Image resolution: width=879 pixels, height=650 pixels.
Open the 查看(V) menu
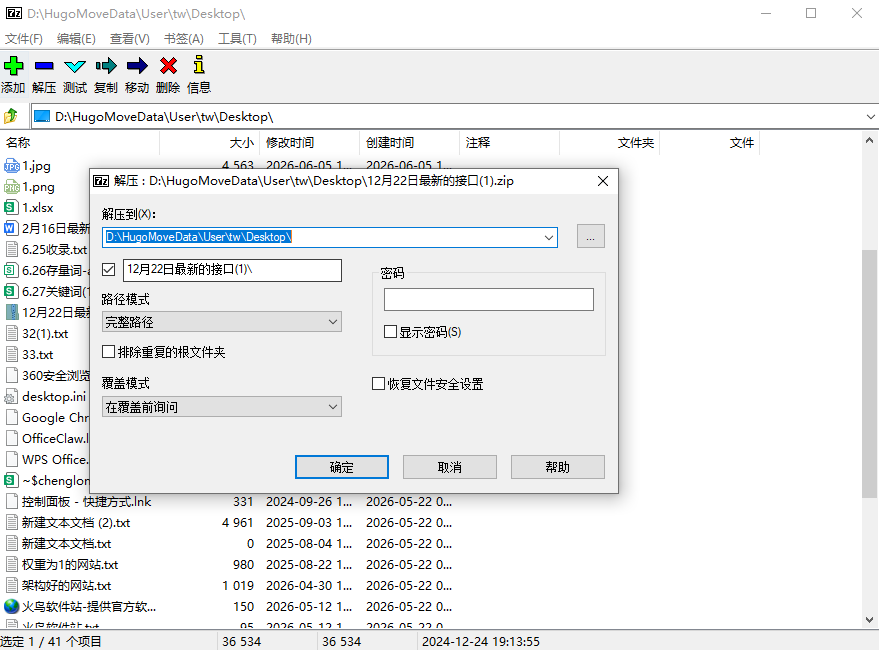tap(129, 39)
